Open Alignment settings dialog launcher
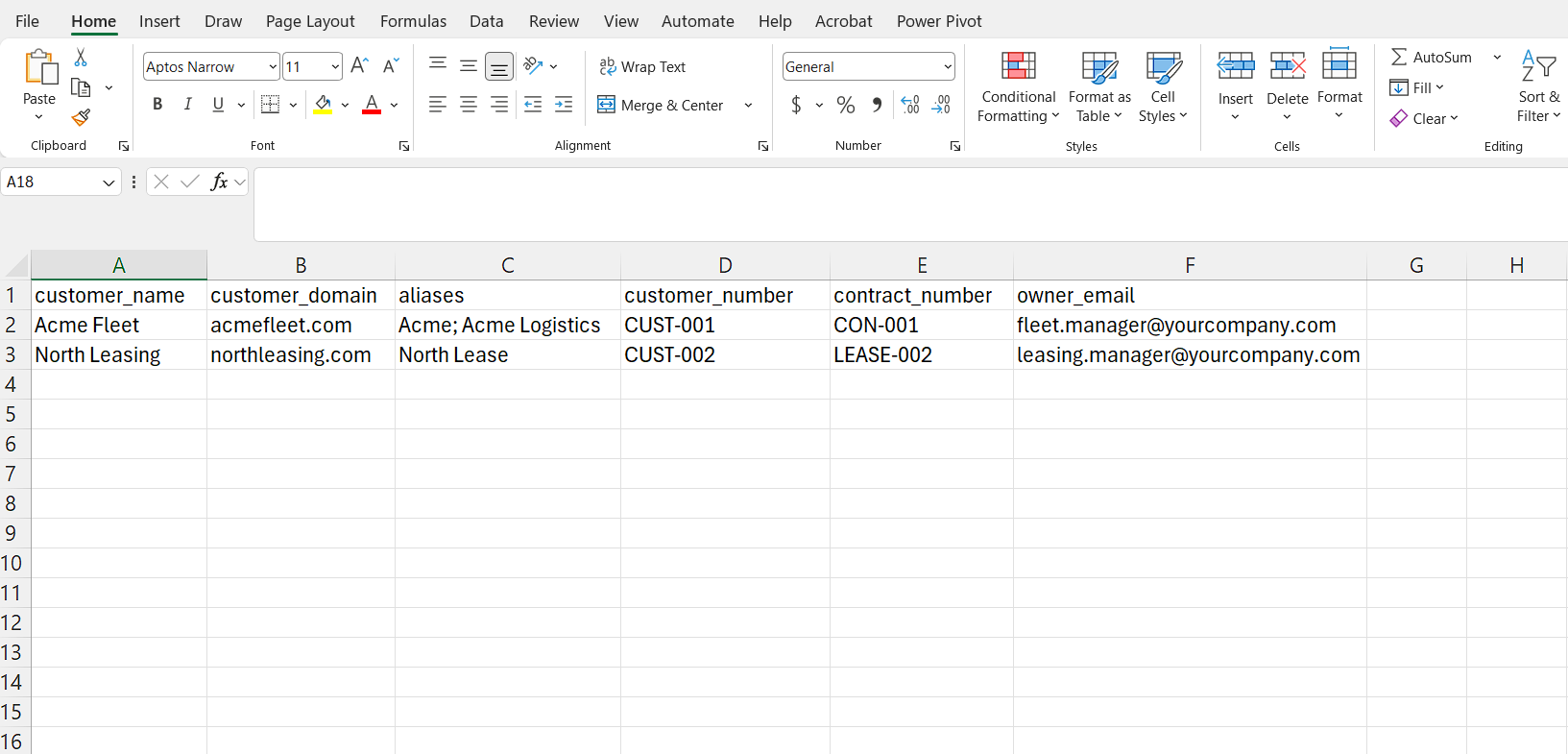Viewport: 1568px width, 754px height. (x=763, y=146)
